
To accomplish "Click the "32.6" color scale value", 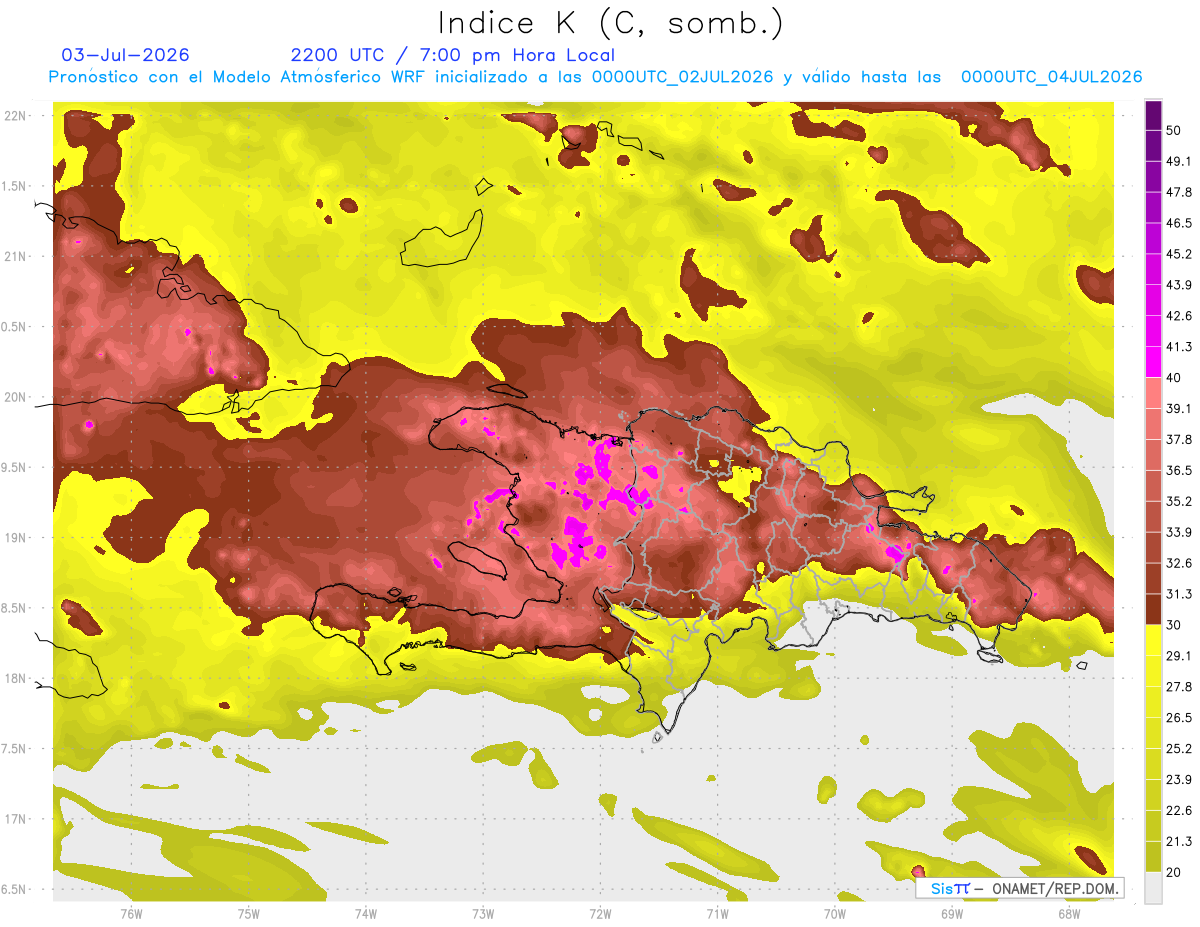I will [1178, 563].
